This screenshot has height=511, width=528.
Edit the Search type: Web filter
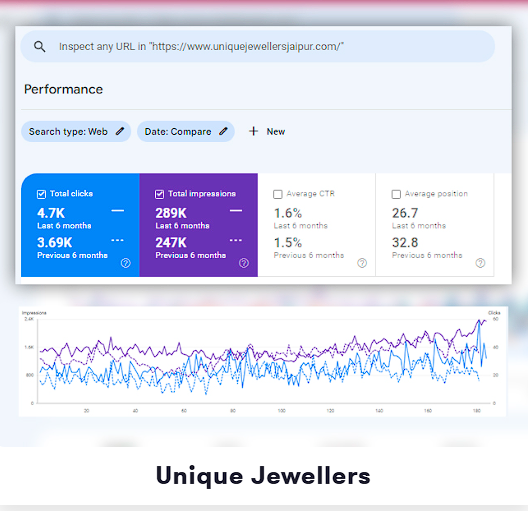[x=76, y=131]
